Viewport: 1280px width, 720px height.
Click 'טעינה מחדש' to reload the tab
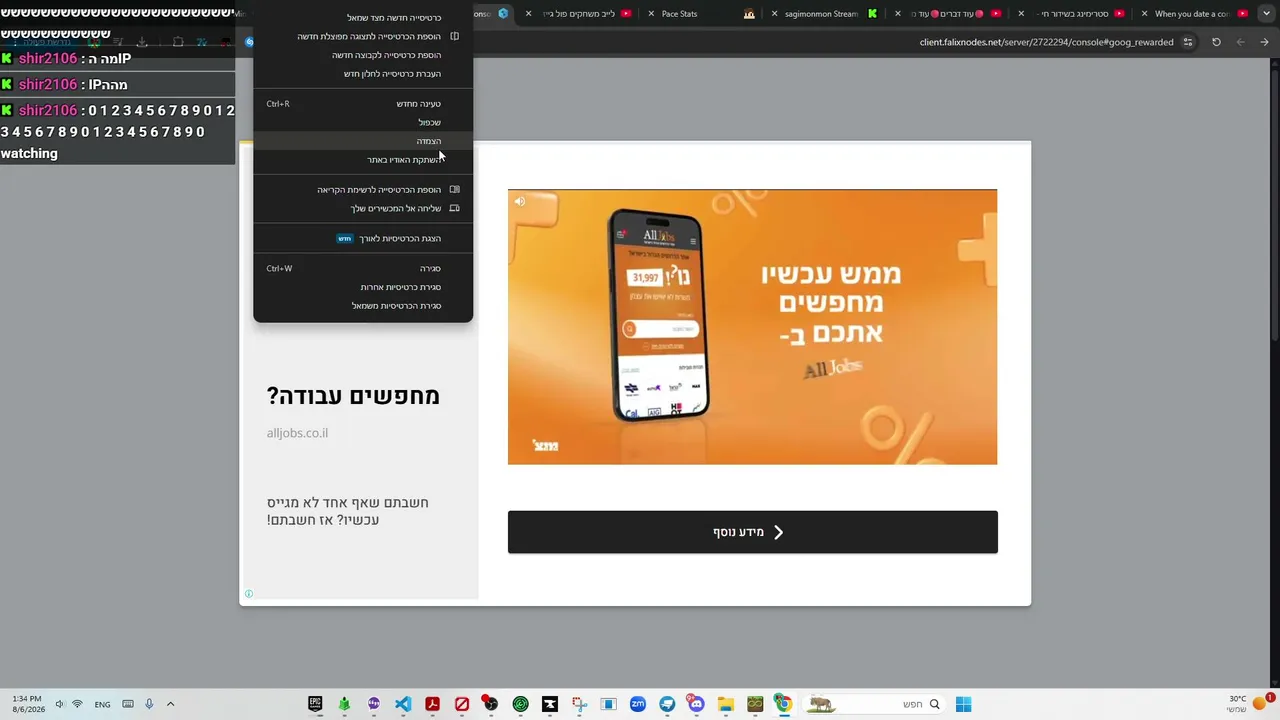tap(363, 104)
